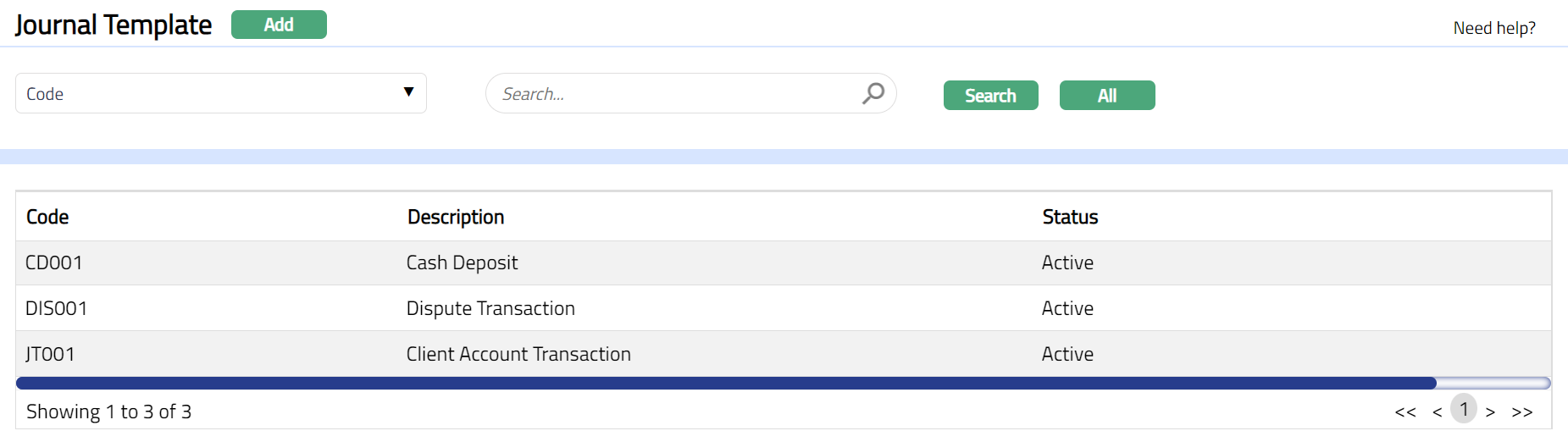Go to the next results page
This screenshot has height=442, width=1568.
(1490, 412)
